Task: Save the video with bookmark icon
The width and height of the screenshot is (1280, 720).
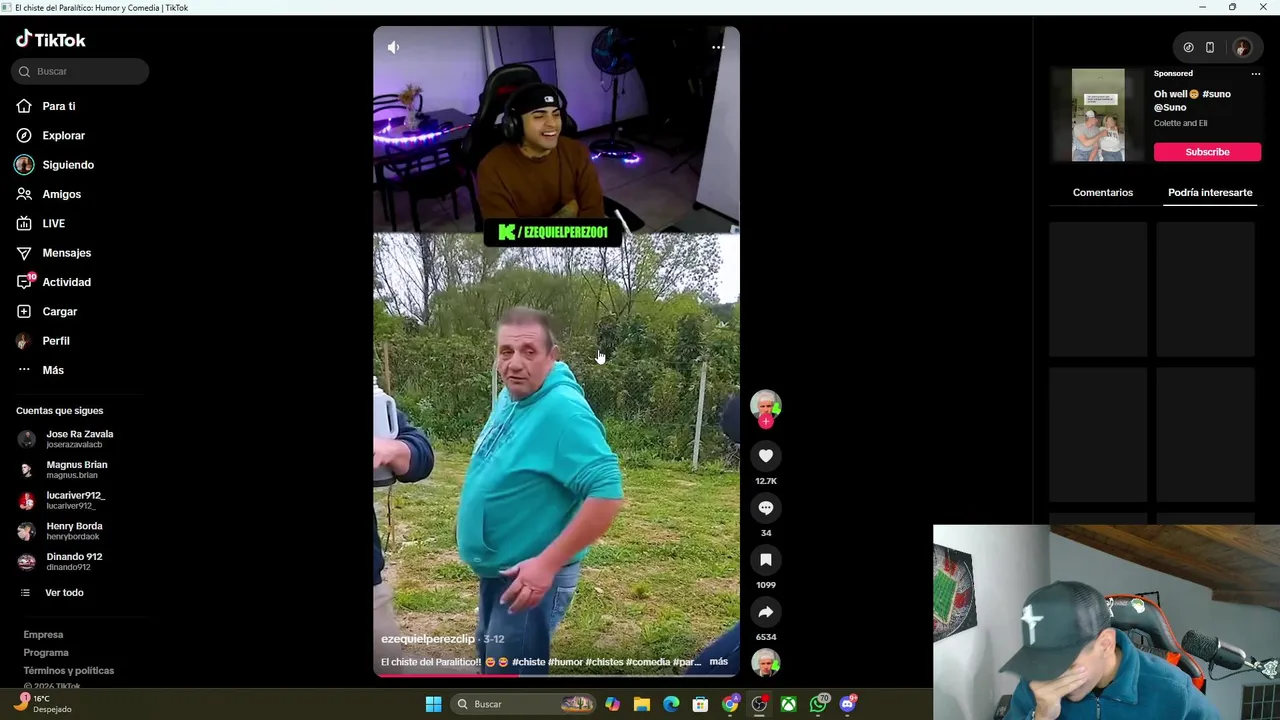Action: coord(766,560)
